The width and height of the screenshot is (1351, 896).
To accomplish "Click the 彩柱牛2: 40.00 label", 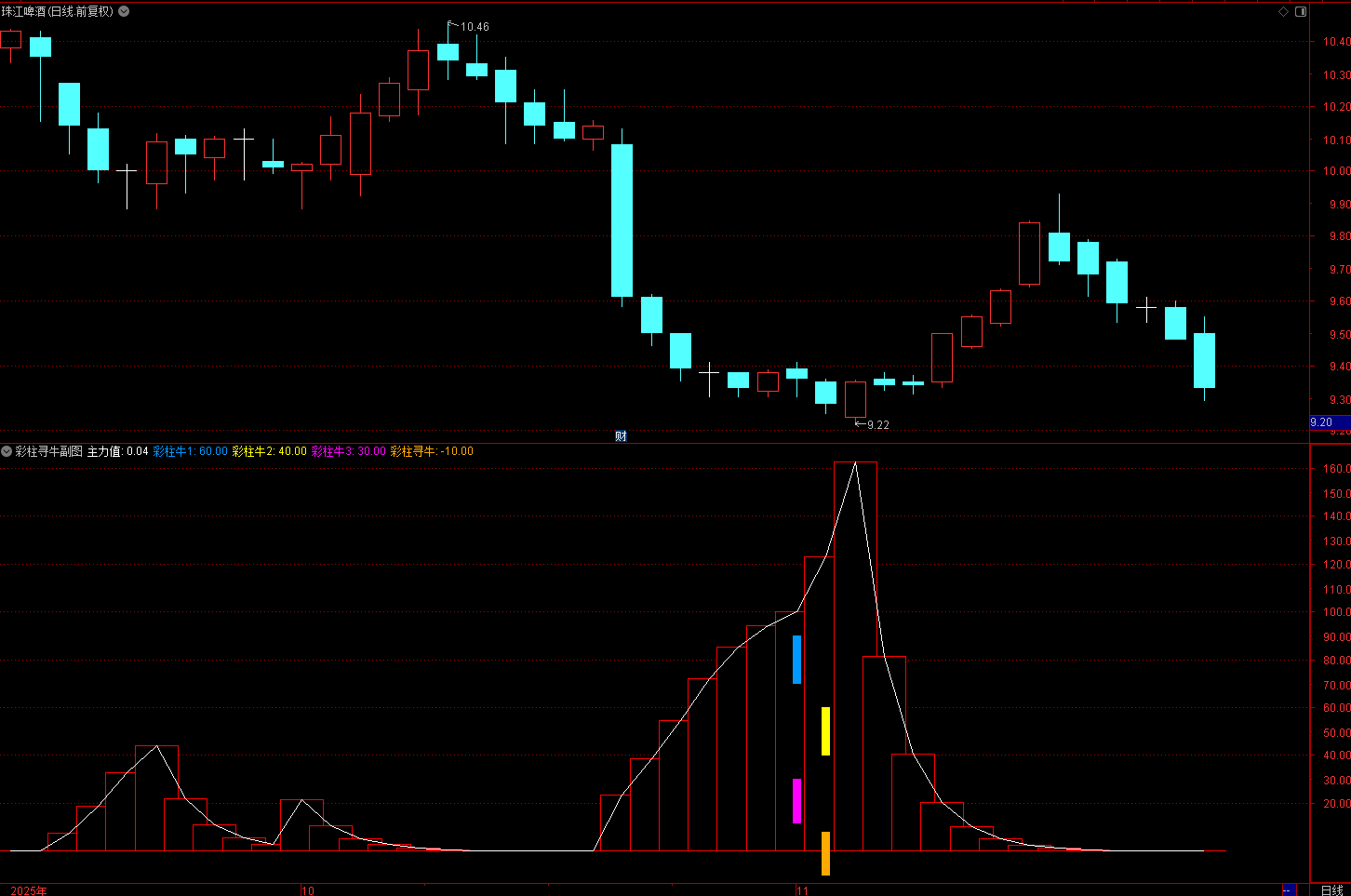I will coord(270,451).
